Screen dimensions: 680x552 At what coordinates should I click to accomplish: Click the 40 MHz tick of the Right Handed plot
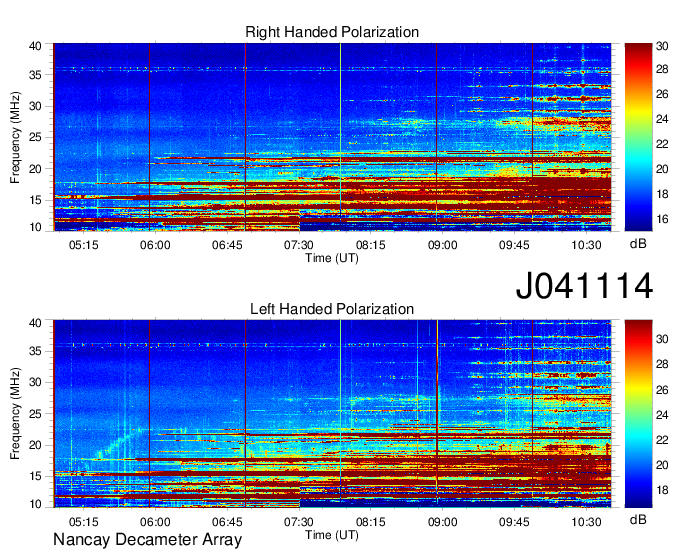35,46
